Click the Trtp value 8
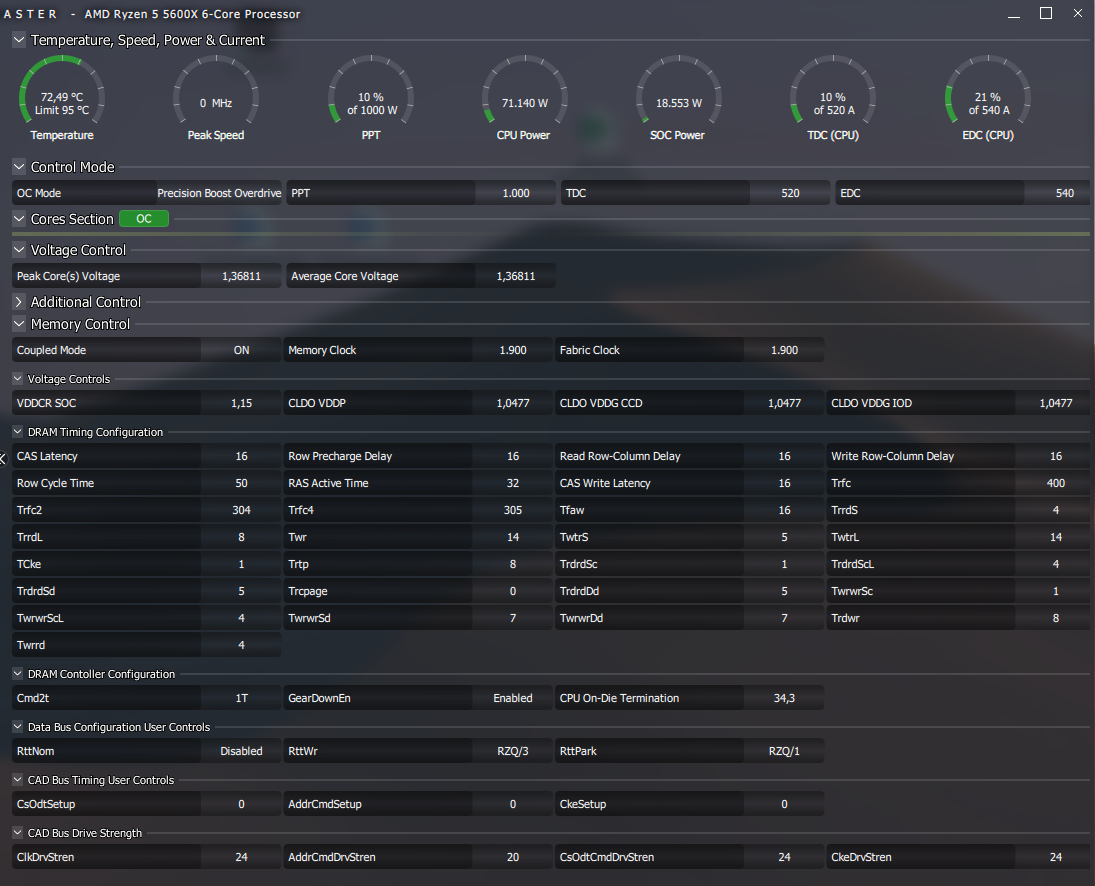1095x886 pixels. pos(513,564)
